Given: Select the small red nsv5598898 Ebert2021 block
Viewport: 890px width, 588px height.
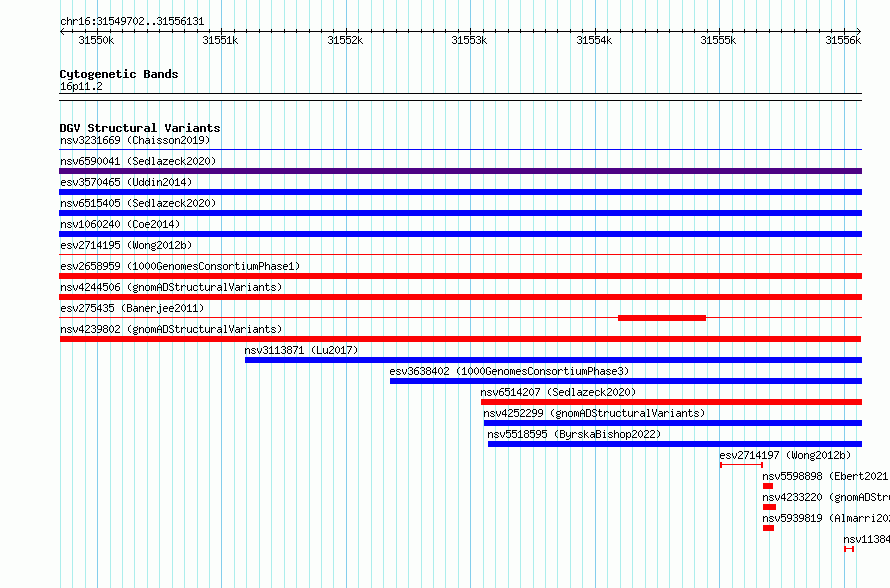Looking at the screenshot, I should (x=768, y=486).
